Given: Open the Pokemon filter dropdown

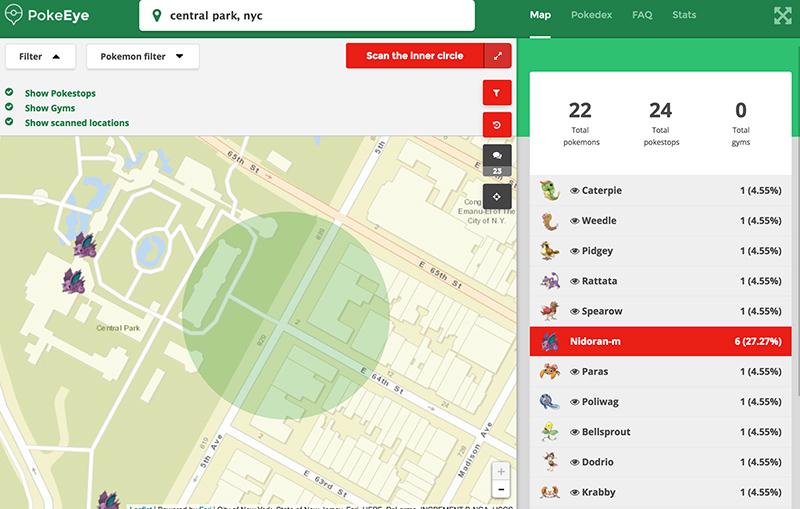Looking at the screenshot, I should (142, 56).
